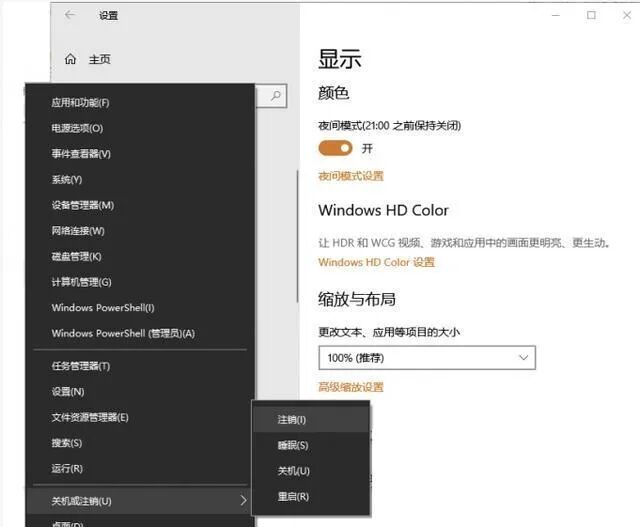640x527 pixels.
Task: Go to 主页 in Settings sidebar
Action: tap(100, 59)
